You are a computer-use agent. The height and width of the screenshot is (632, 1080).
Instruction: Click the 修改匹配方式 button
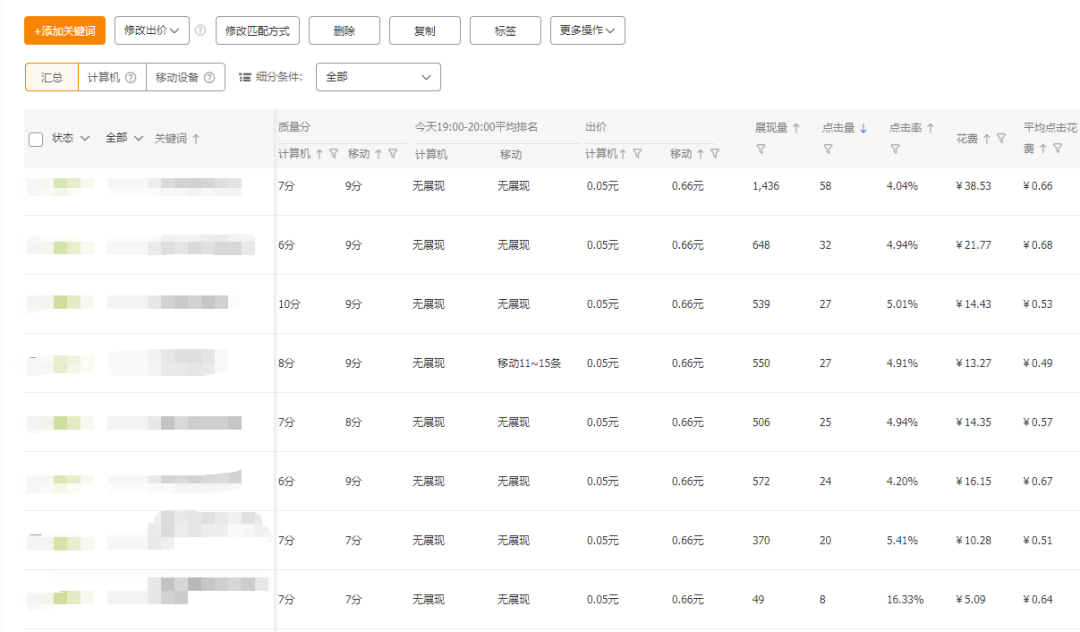(x=258, y=31)
